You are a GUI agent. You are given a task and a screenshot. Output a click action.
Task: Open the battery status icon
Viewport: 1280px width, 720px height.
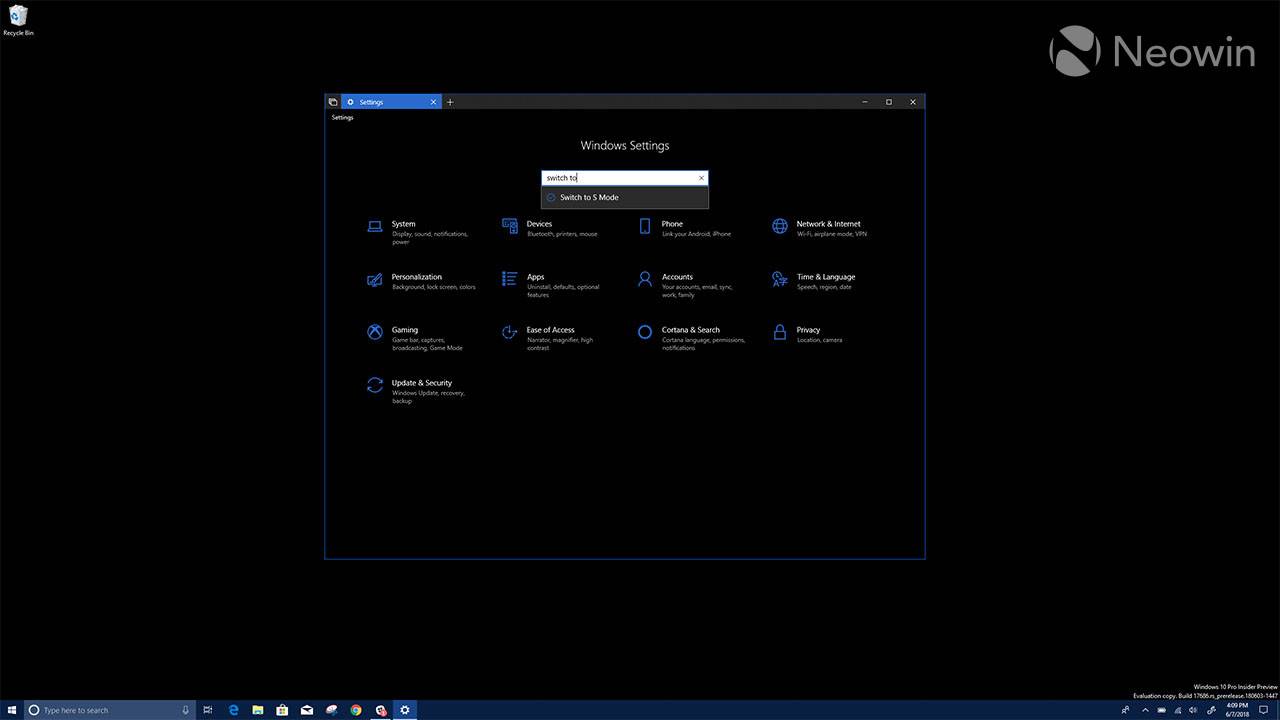[1161, 710]
